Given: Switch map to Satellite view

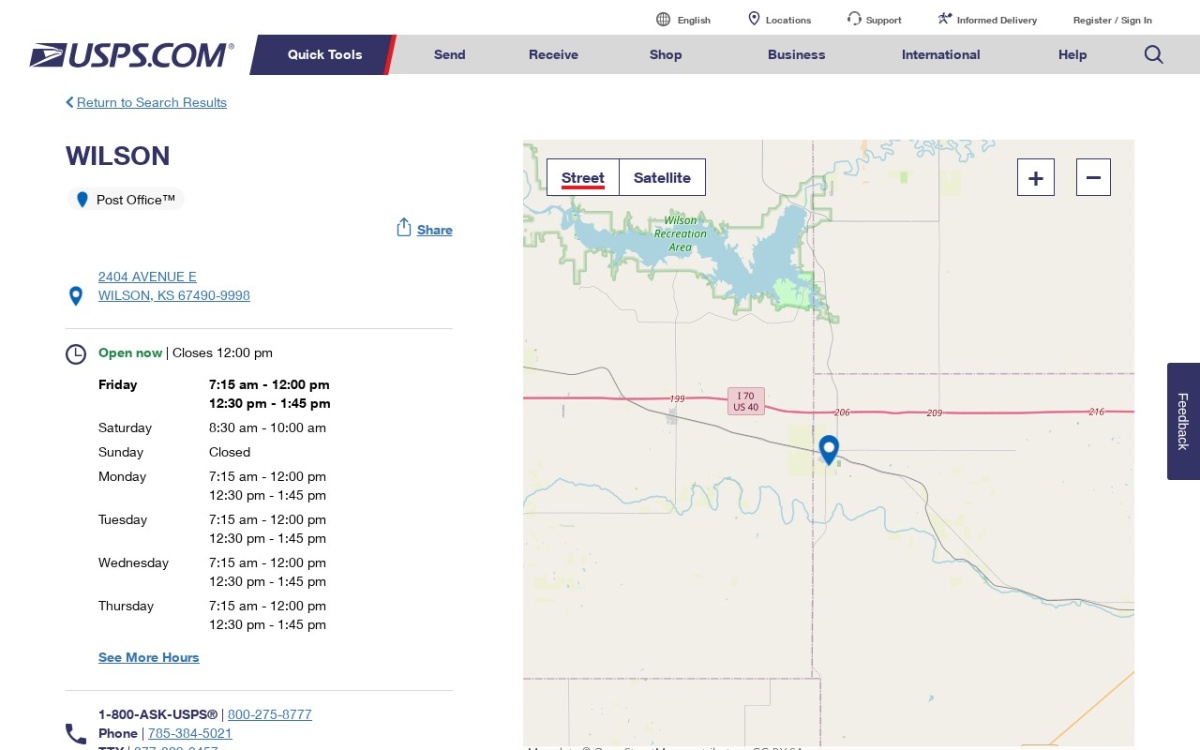Looking at the screenshot, I should pyautogui.click(x=662, y=178).
